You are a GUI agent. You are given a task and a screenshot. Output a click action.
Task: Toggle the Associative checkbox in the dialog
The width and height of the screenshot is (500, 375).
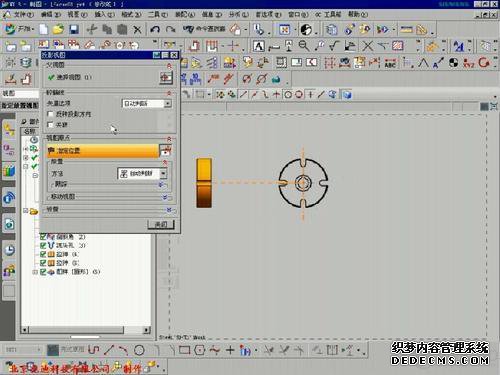[x=50, y=125]
